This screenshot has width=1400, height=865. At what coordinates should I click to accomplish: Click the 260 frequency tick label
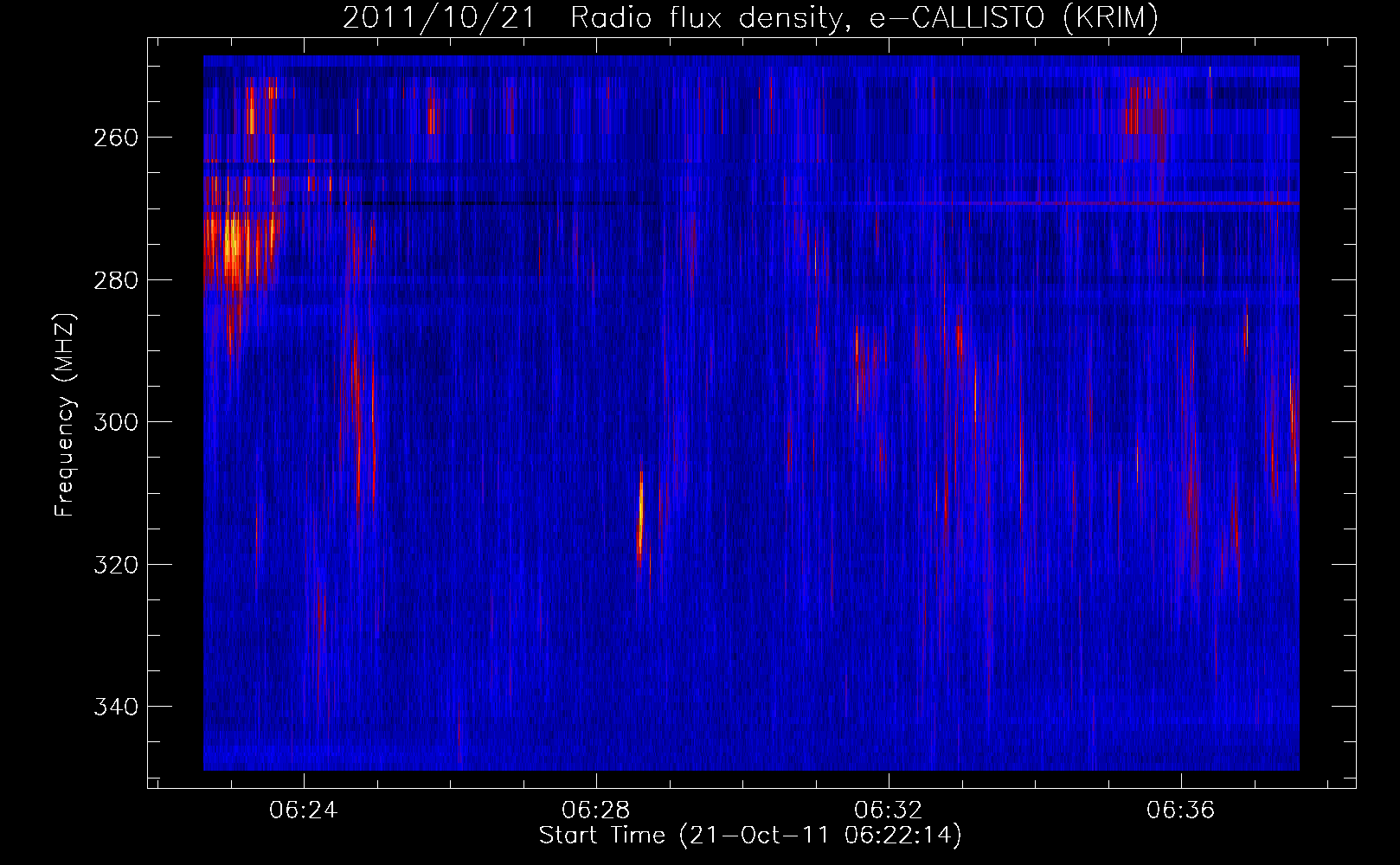pyautogui.click(x=116, y=138)
